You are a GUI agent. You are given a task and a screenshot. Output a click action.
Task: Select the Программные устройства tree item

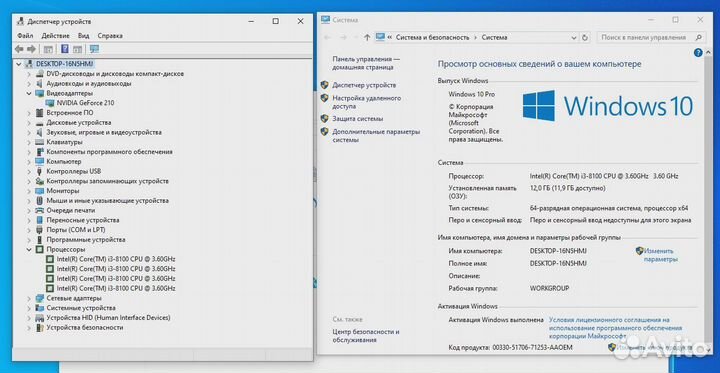point(86,240)
